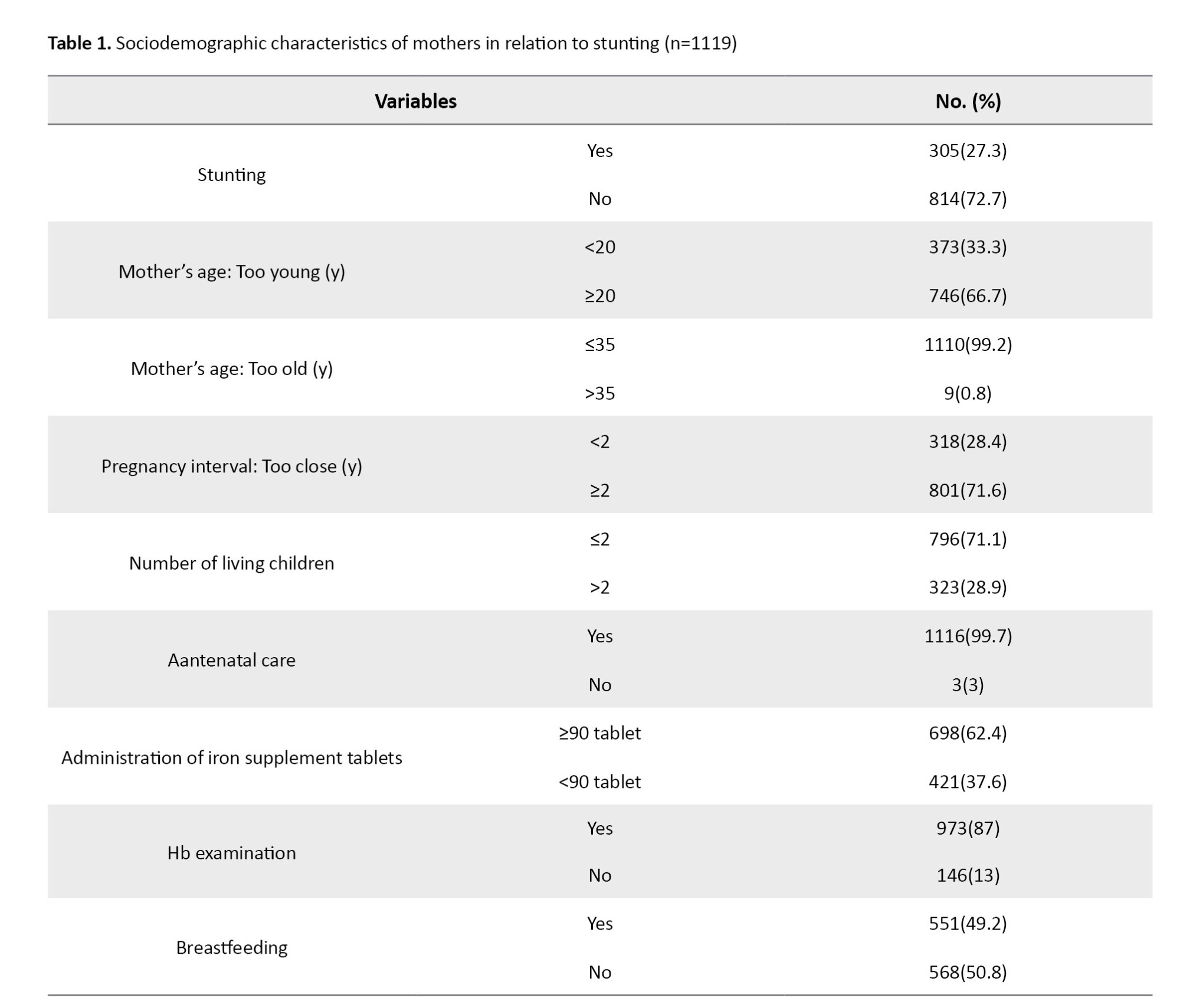Select the Breastfeeding row label
Screen dimensions: 1180x1008
pos(231,948)
